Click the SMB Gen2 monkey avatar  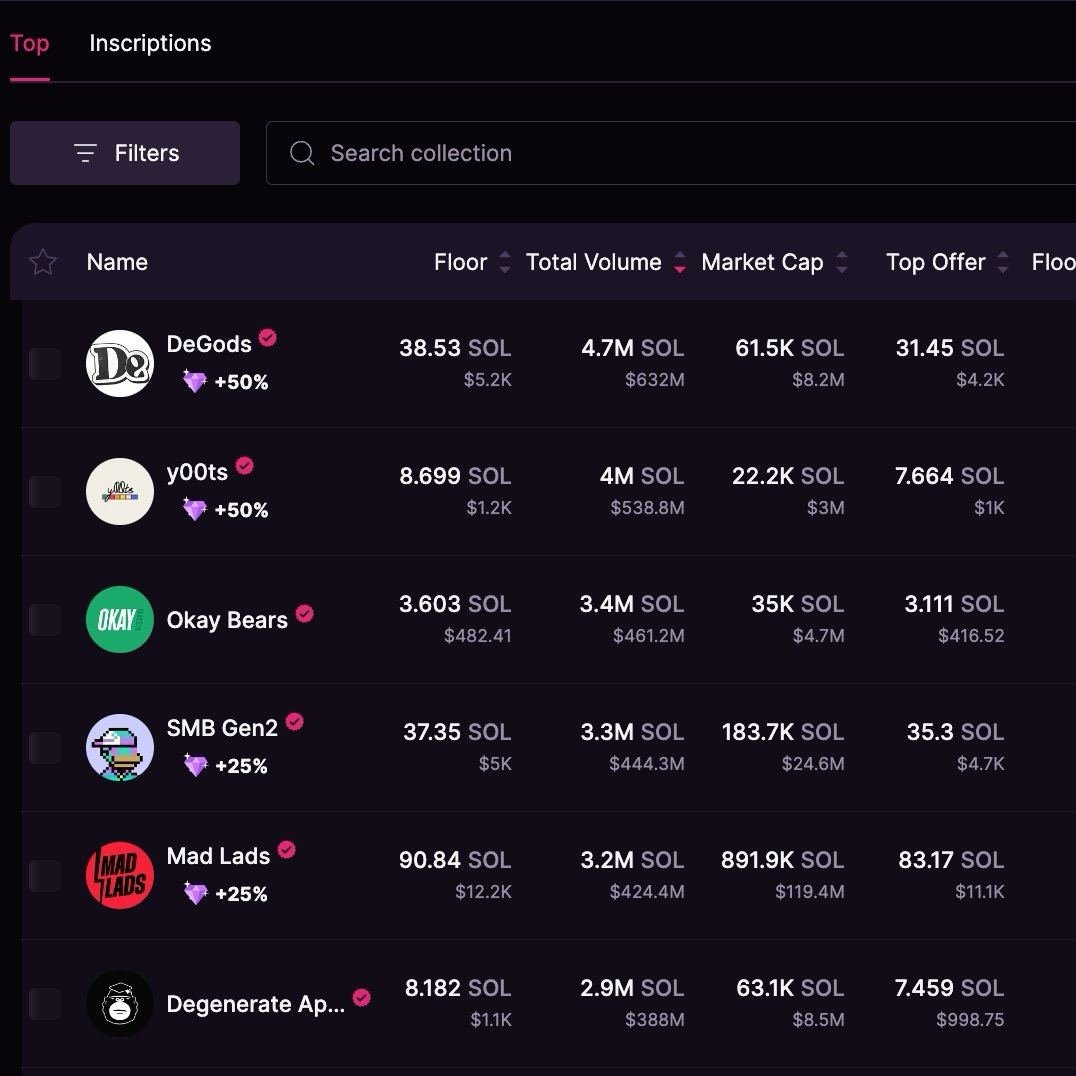coord(120,747)
